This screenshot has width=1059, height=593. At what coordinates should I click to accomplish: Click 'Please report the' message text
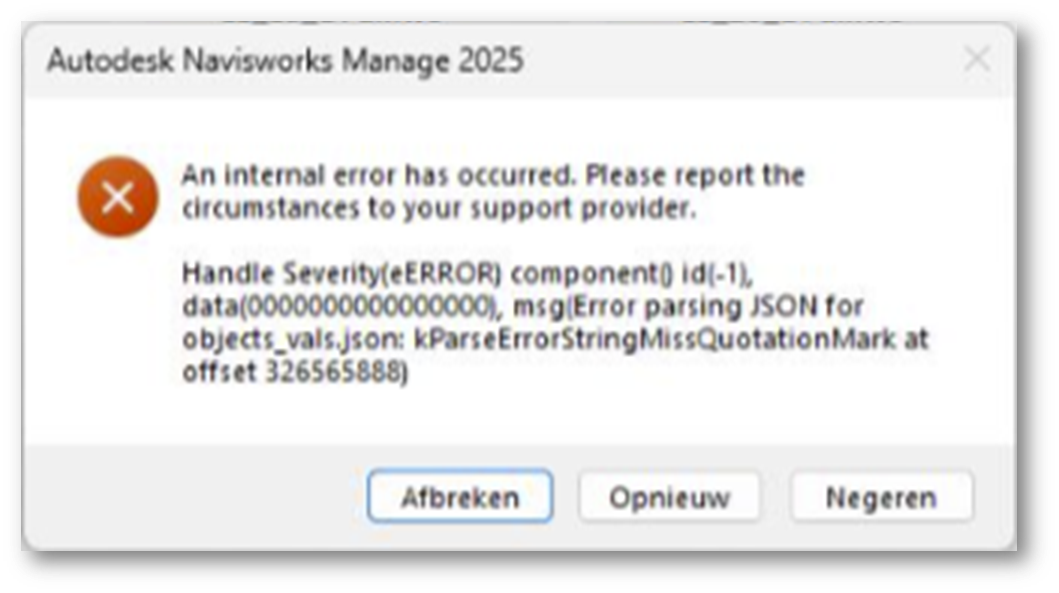pos(695,175)
